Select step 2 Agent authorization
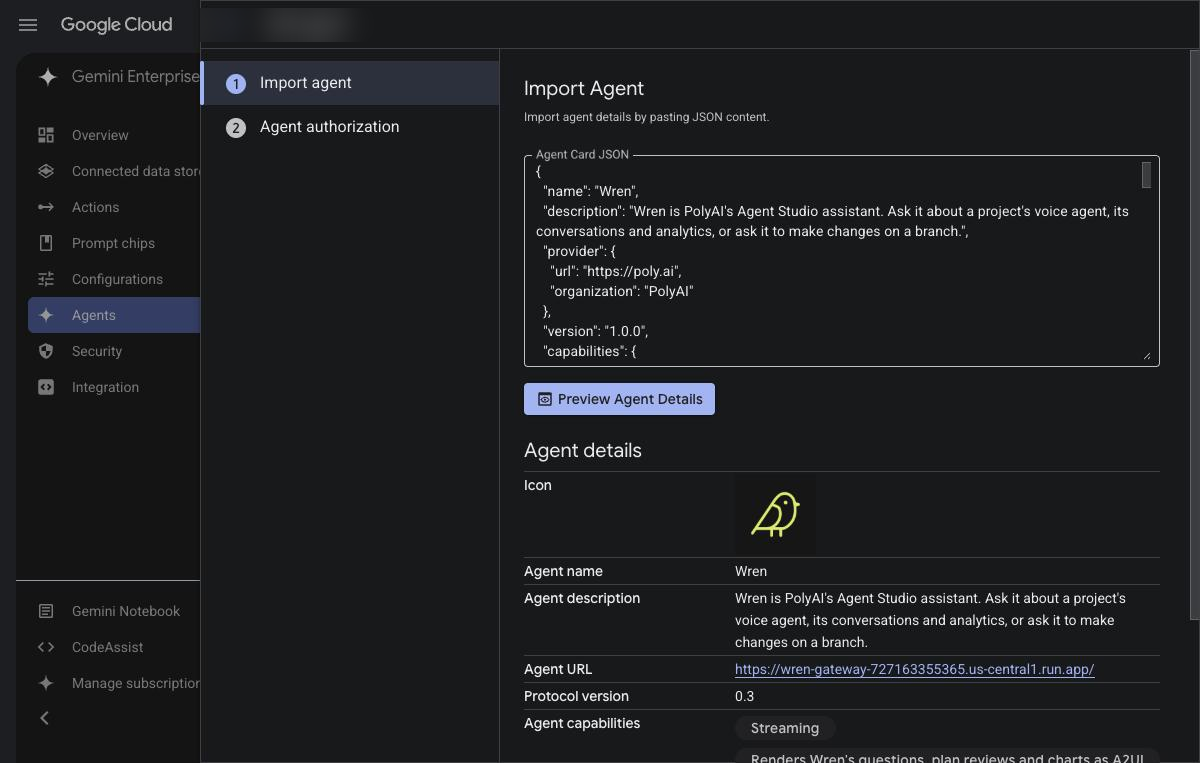 tap(350, 127)
